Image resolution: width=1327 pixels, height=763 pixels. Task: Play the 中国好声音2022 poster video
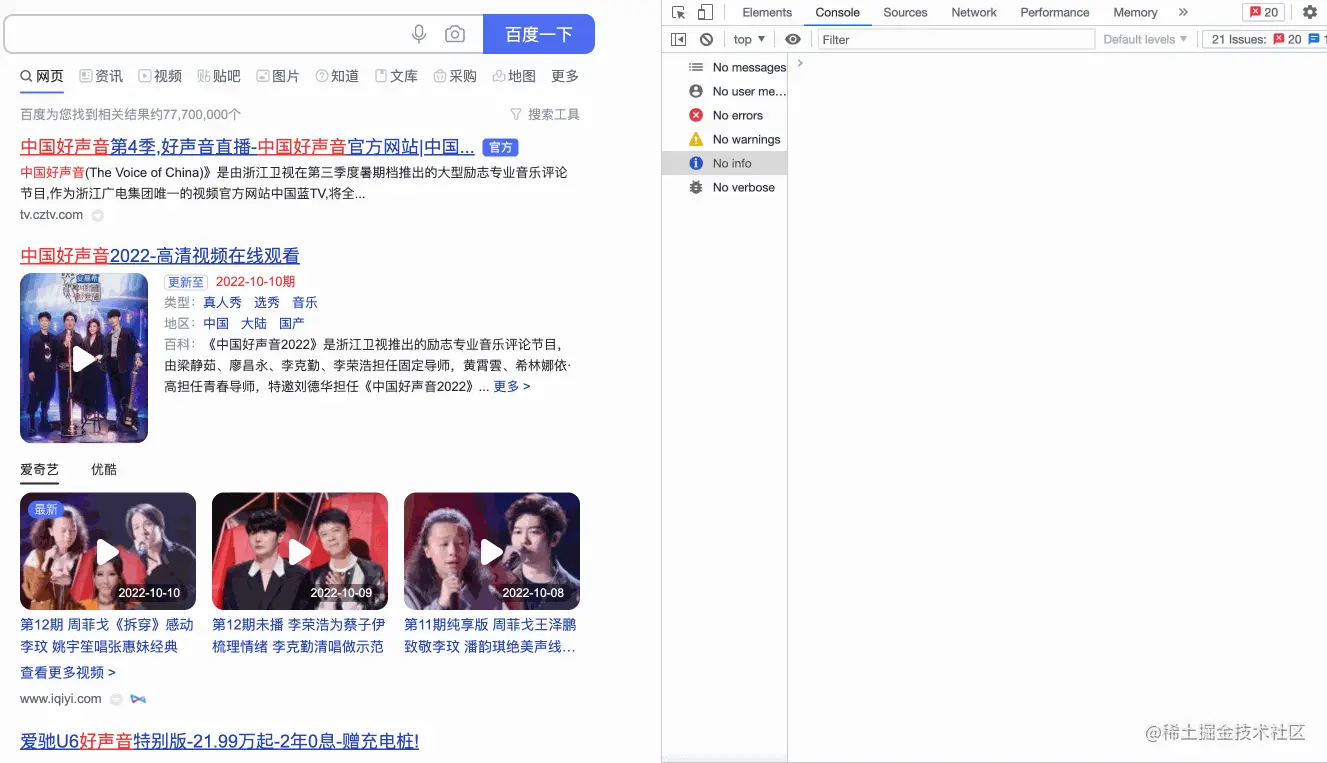coord(84,358)
